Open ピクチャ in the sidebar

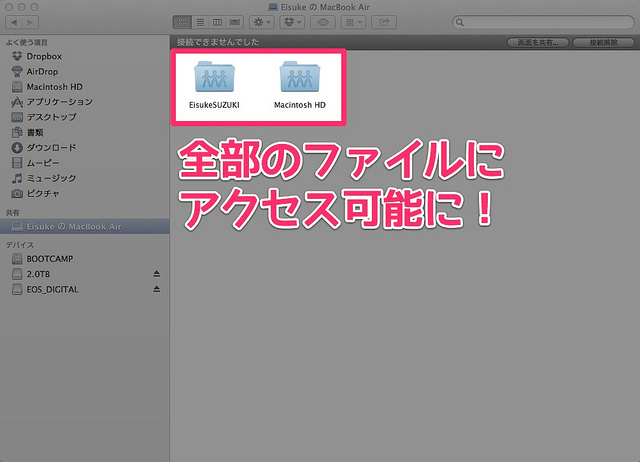click(x=85, y=193)
